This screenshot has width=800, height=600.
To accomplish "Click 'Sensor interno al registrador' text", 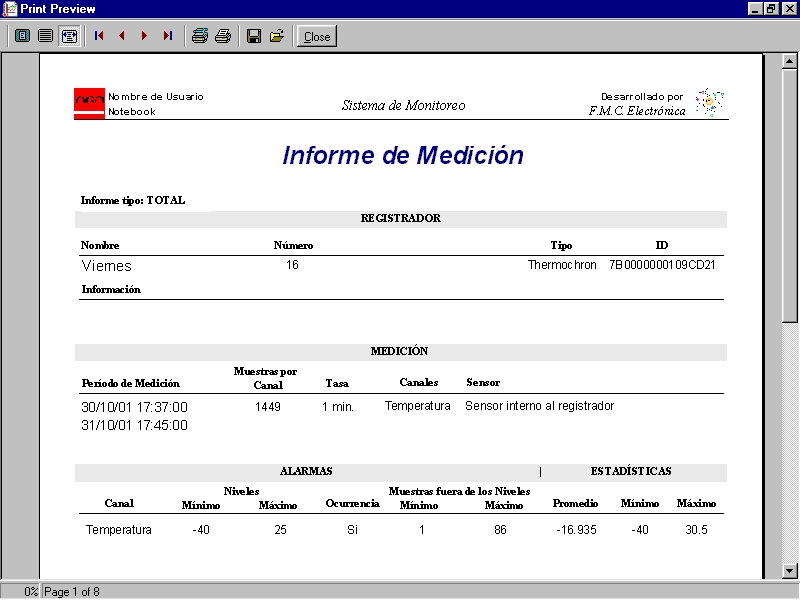I will tap(539, 406).
